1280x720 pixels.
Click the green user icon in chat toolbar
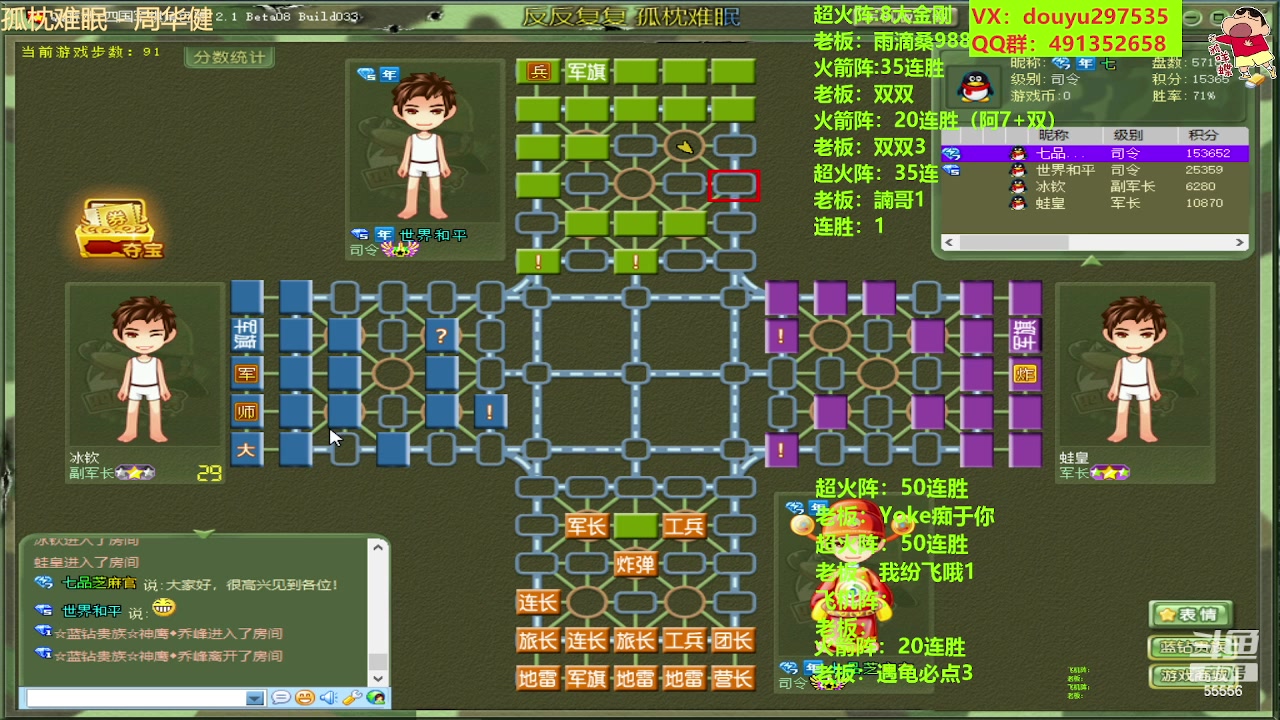coord(375,698)
